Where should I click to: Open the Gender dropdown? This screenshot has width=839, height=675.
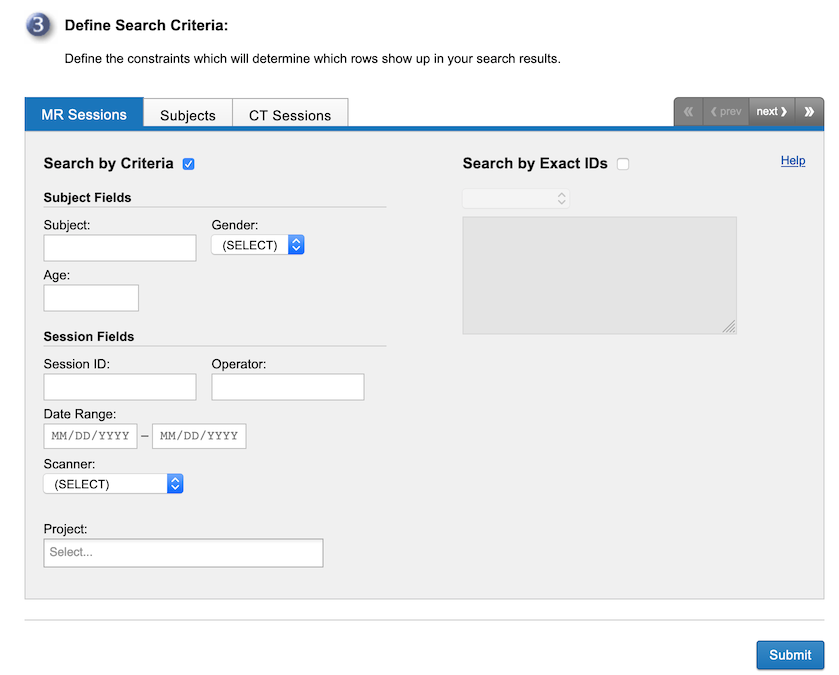(x=258, y=245)
